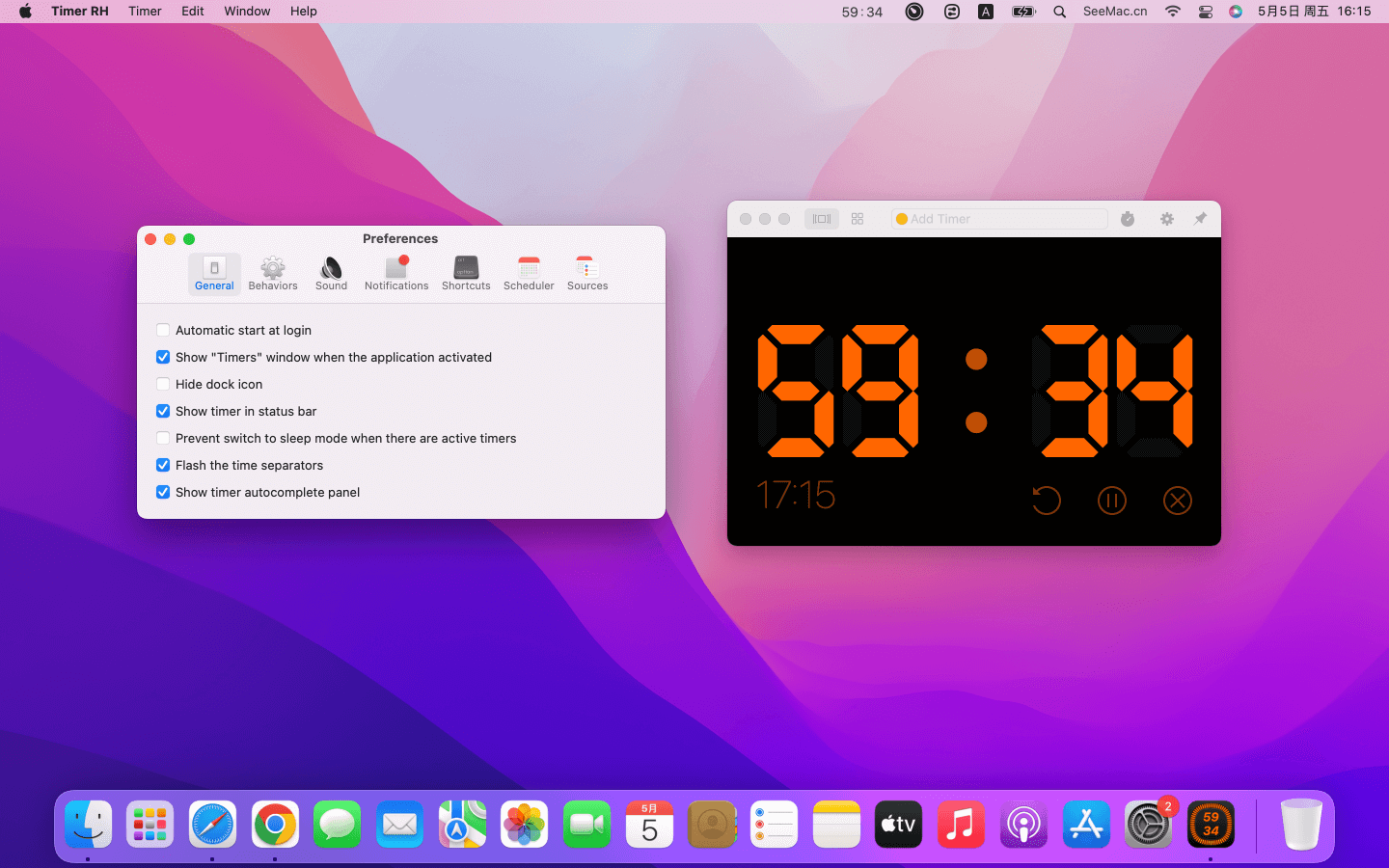1389x868 pixels.
Task: Switch to grid view of timers
Action: [x=858, y=219]
